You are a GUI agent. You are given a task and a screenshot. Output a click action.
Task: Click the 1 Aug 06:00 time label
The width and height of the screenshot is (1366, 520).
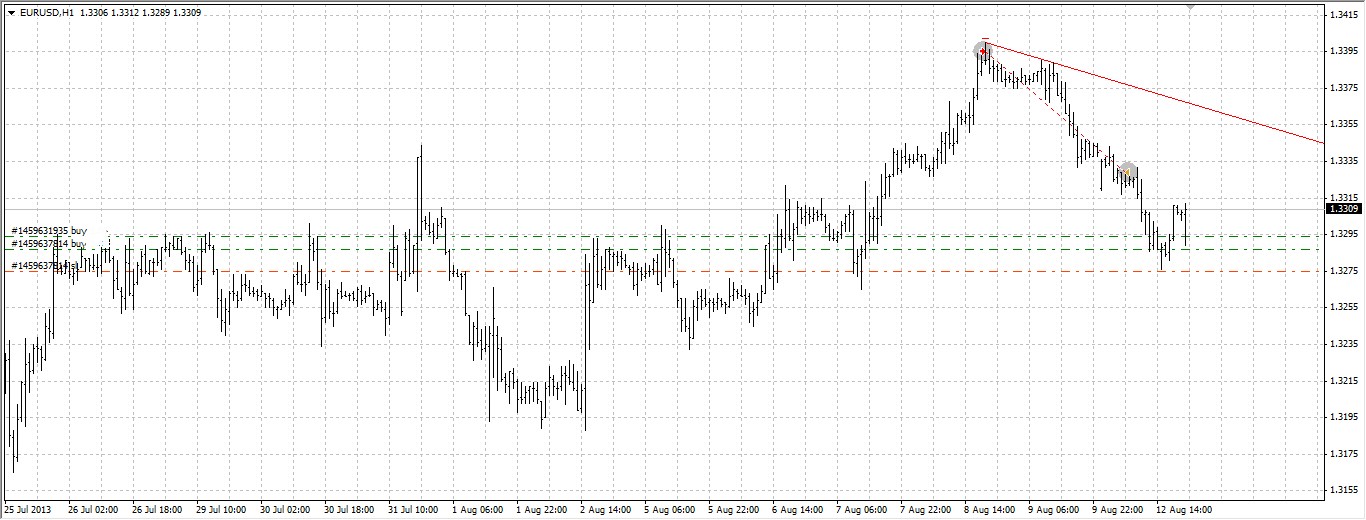[x=477, y=509]
